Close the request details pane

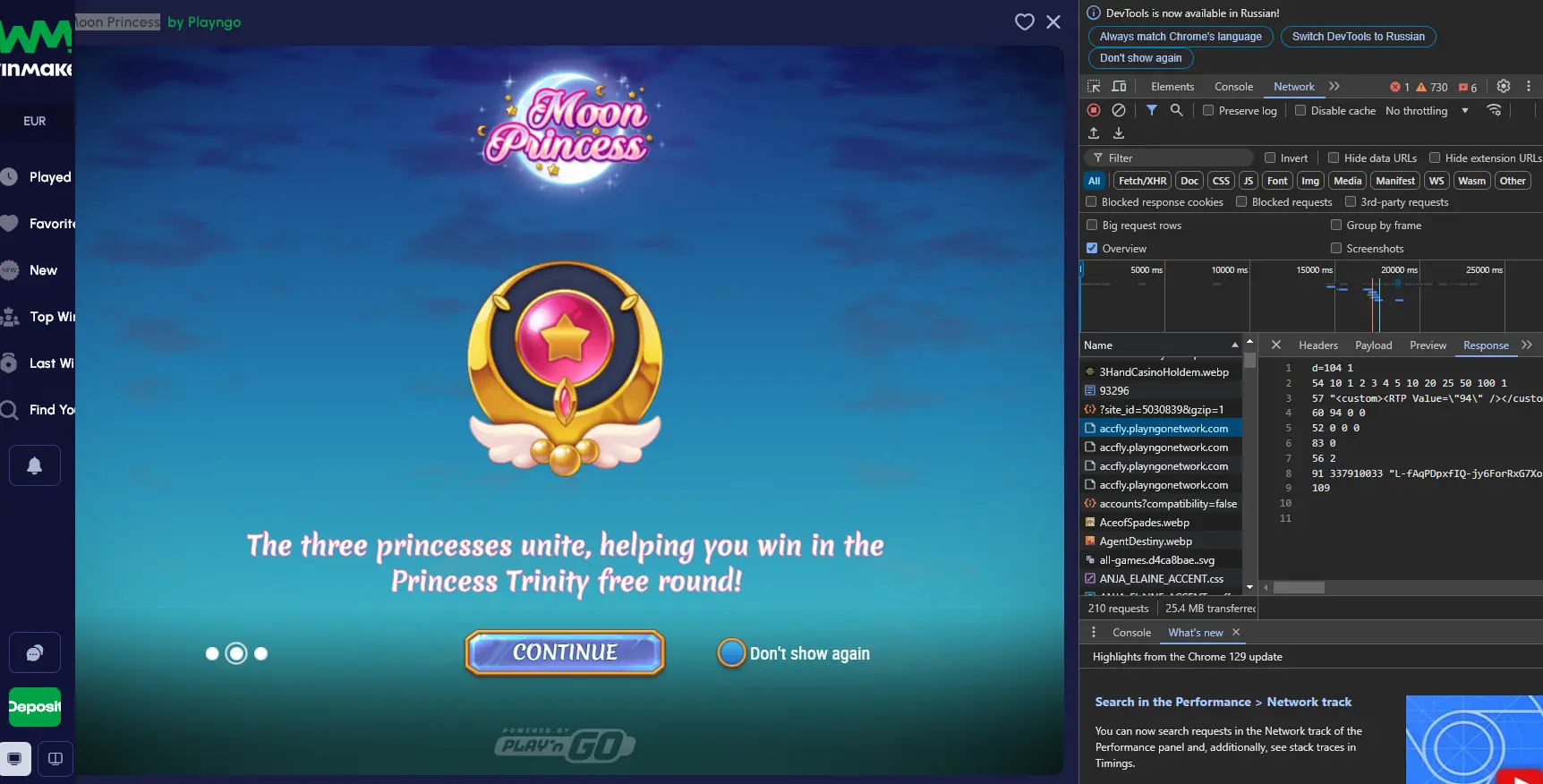1276,345
